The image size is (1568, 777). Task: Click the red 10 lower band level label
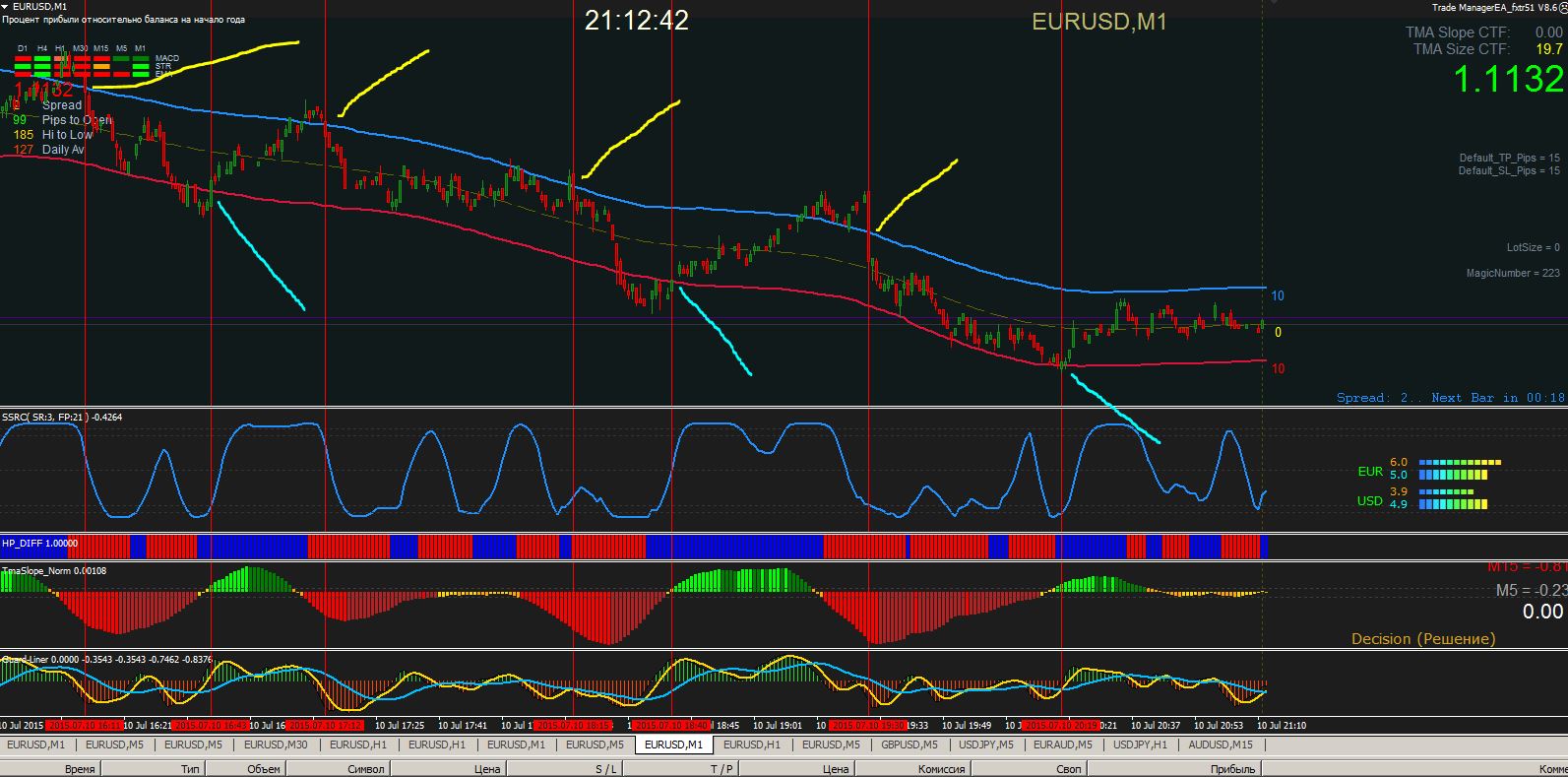click(1278, 368)
